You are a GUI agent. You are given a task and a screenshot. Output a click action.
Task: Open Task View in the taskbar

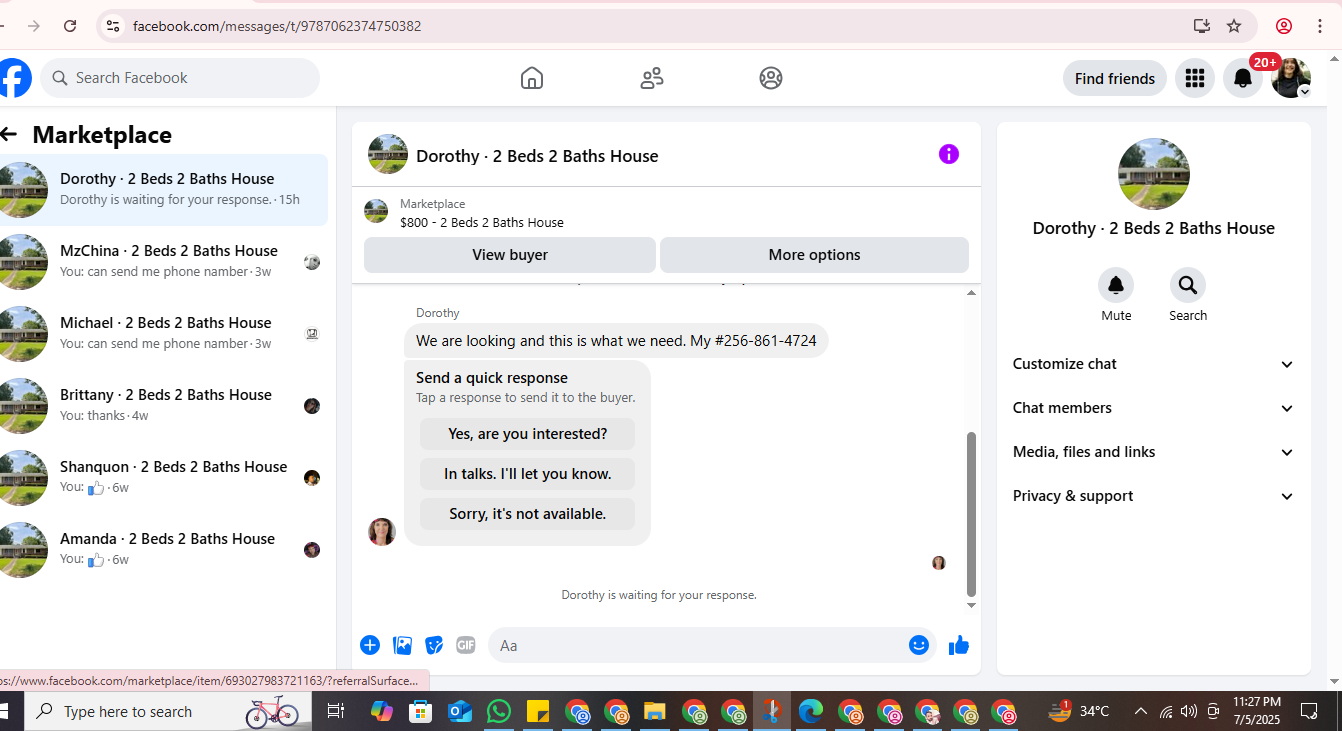(336, 711)
